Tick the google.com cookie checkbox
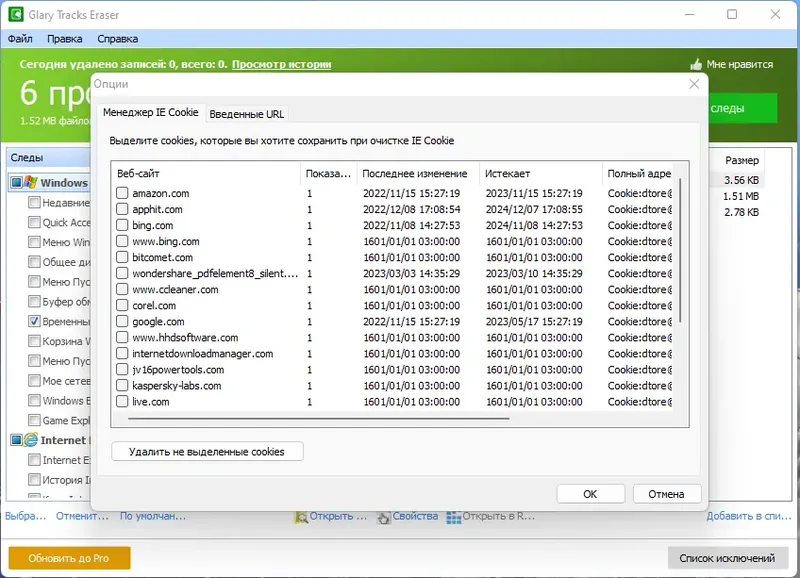 tap(122, 321)
